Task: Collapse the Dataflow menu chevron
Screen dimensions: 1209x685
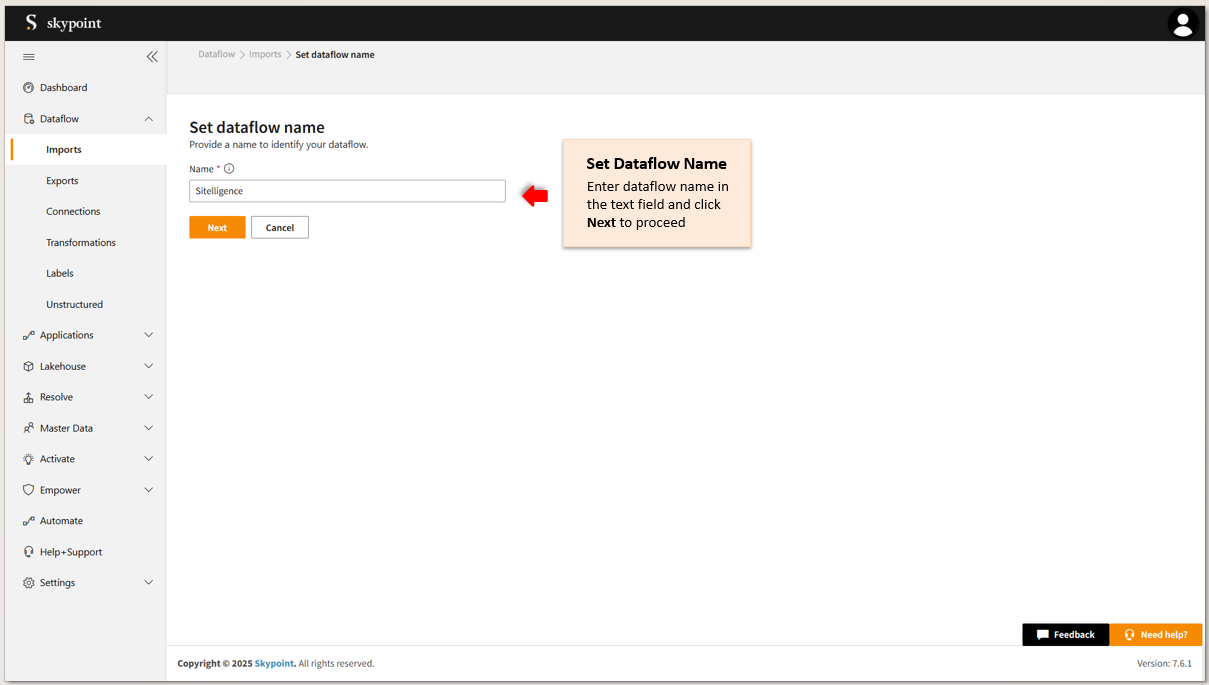Action: [x=149, y=119]
